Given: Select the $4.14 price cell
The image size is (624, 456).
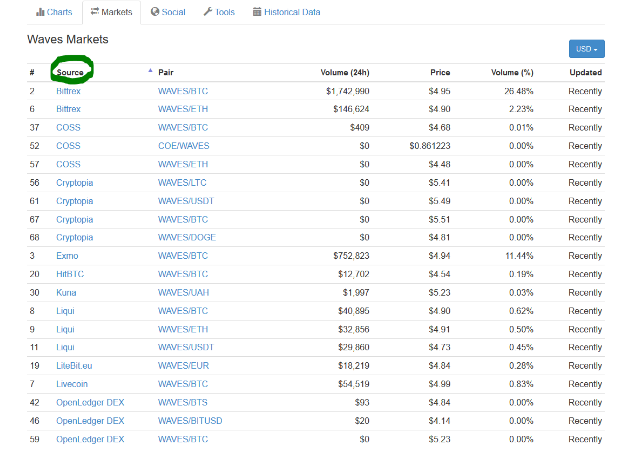Looking at the screenshot, I should pyautogui.click(x=439, y=421).
